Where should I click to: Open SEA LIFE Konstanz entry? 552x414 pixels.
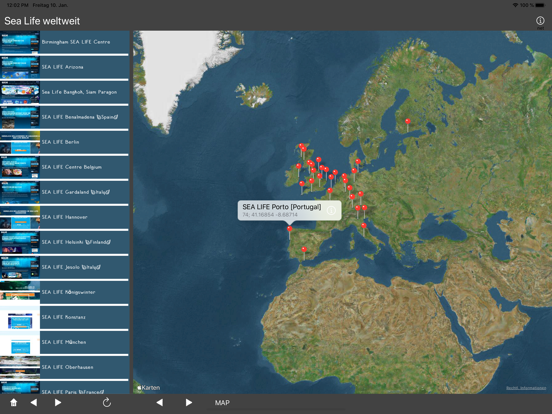(x=64, y=317)
